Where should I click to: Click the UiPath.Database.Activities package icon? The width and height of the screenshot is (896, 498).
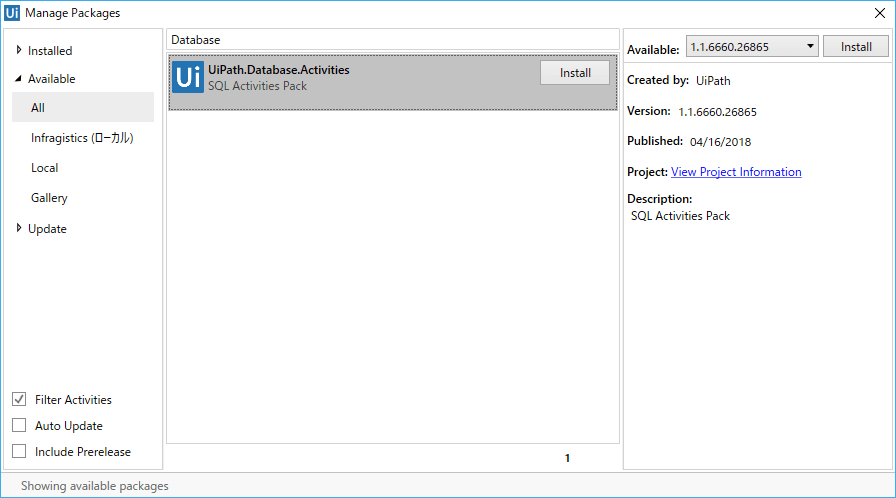coord(188,77)
